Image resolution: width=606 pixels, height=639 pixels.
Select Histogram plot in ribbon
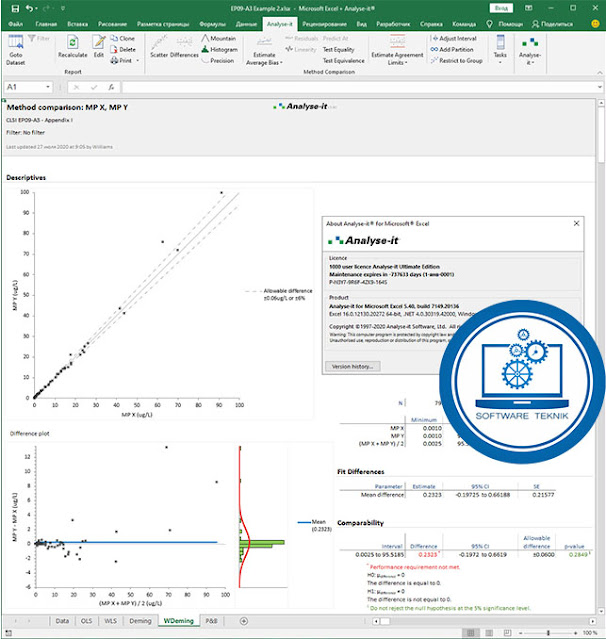[x=219, y=49]
